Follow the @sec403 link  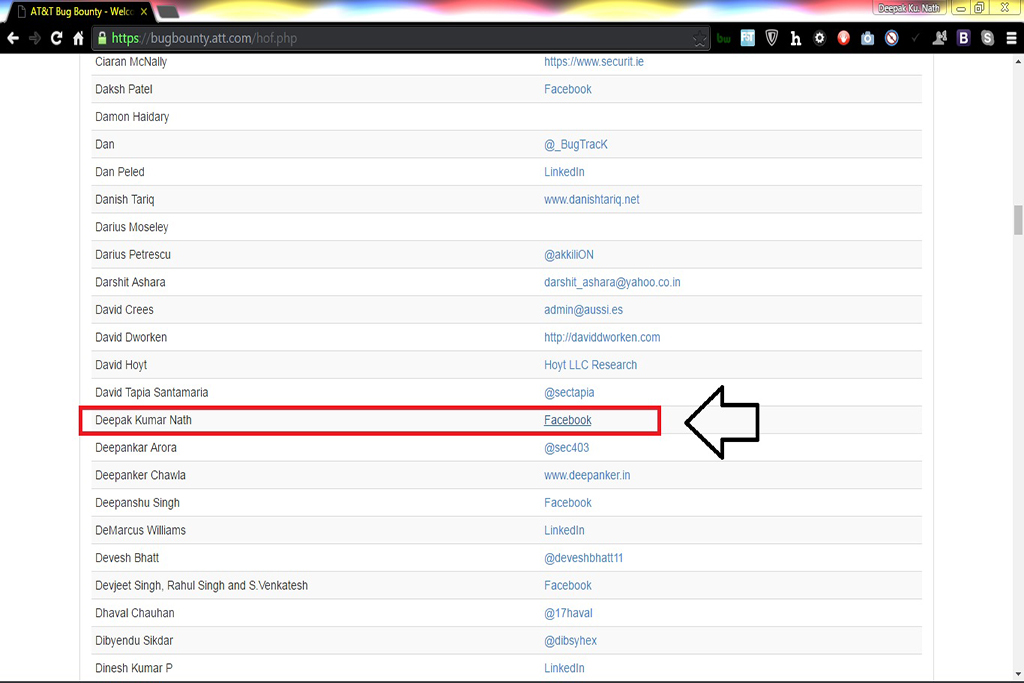click(566, 447)
